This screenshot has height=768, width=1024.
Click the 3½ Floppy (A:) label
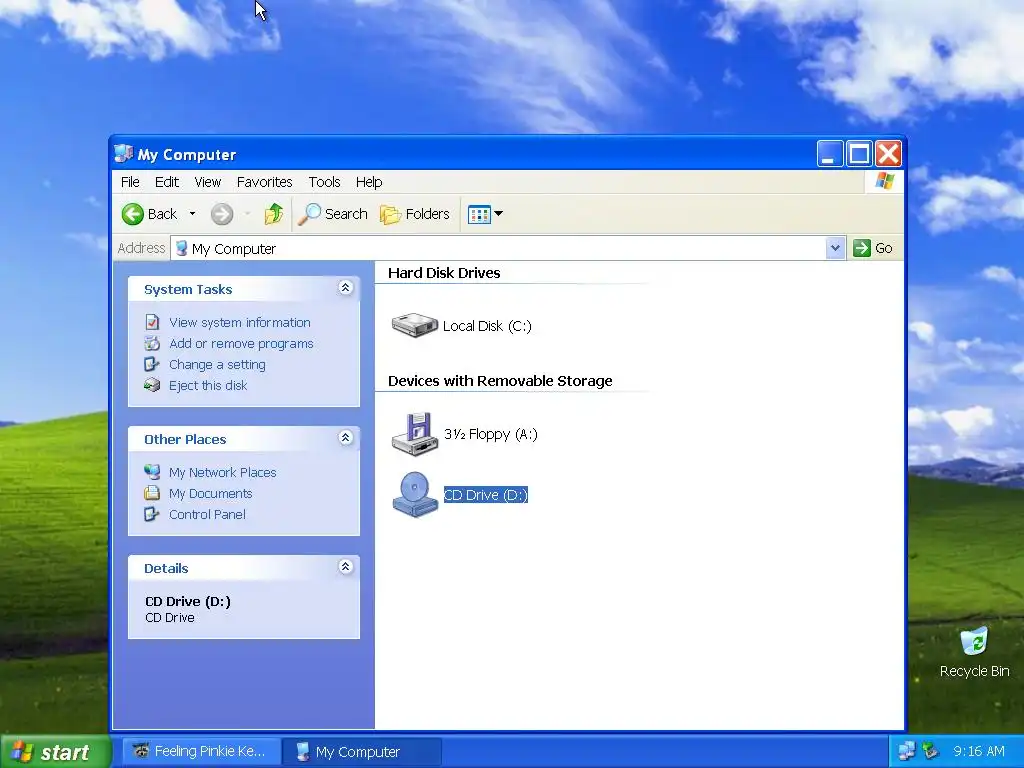pos(490,434)
